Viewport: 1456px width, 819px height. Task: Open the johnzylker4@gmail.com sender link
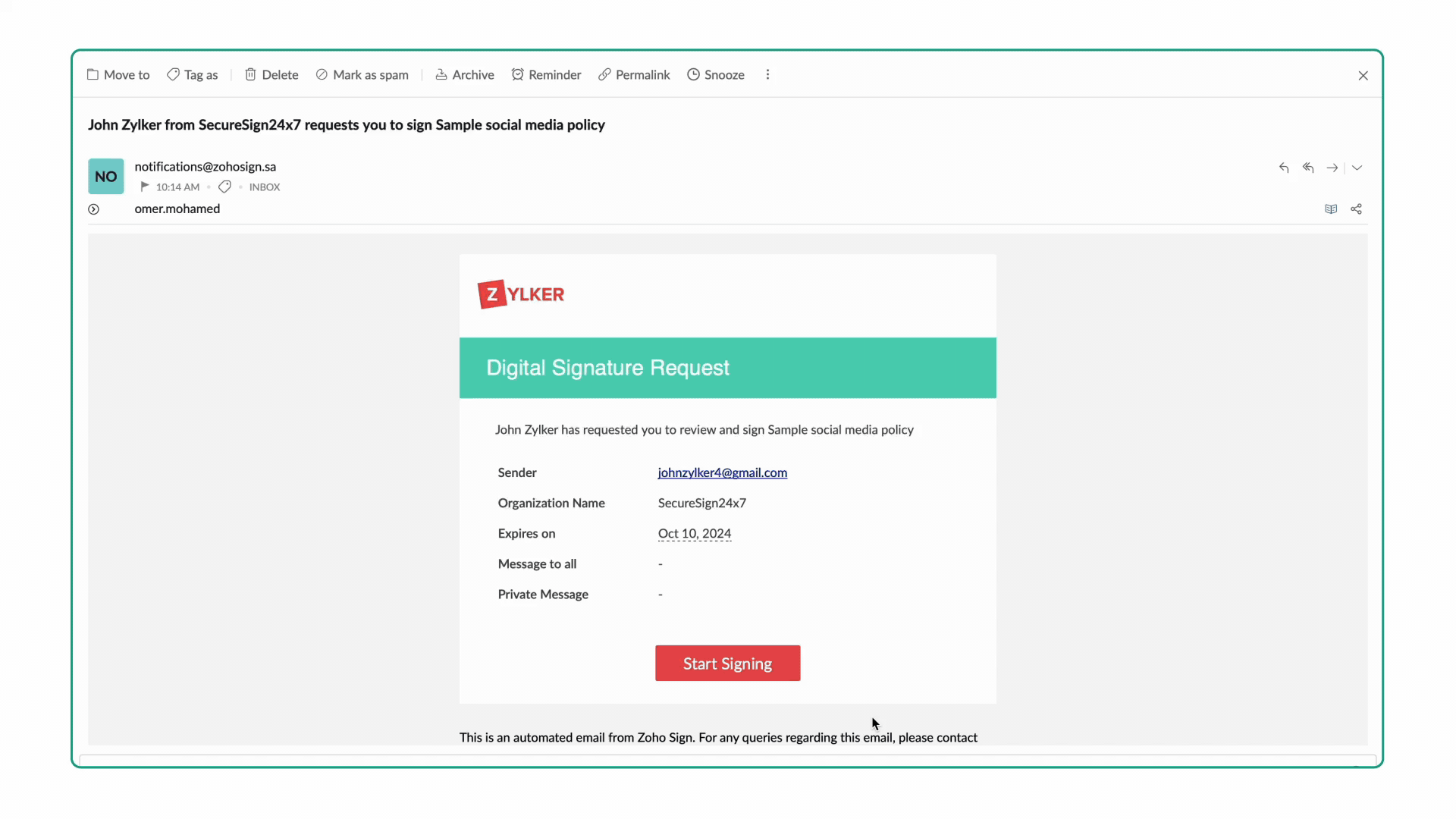click(x=722, y=472)
